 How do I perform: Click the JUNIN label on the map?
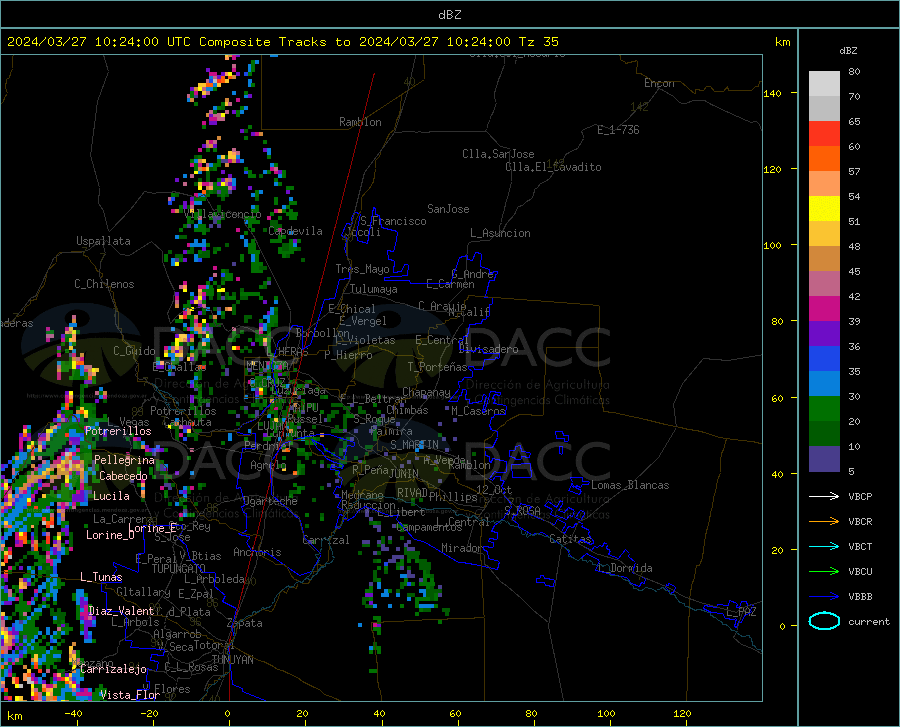pos(404,474)
